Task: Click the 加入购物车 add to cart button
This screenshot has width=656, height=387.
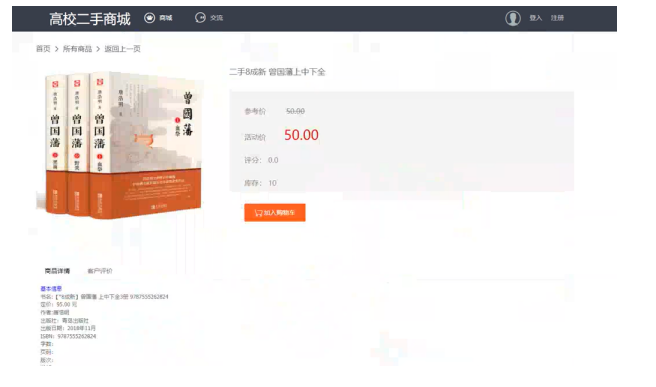Action: tap(275, 213)
